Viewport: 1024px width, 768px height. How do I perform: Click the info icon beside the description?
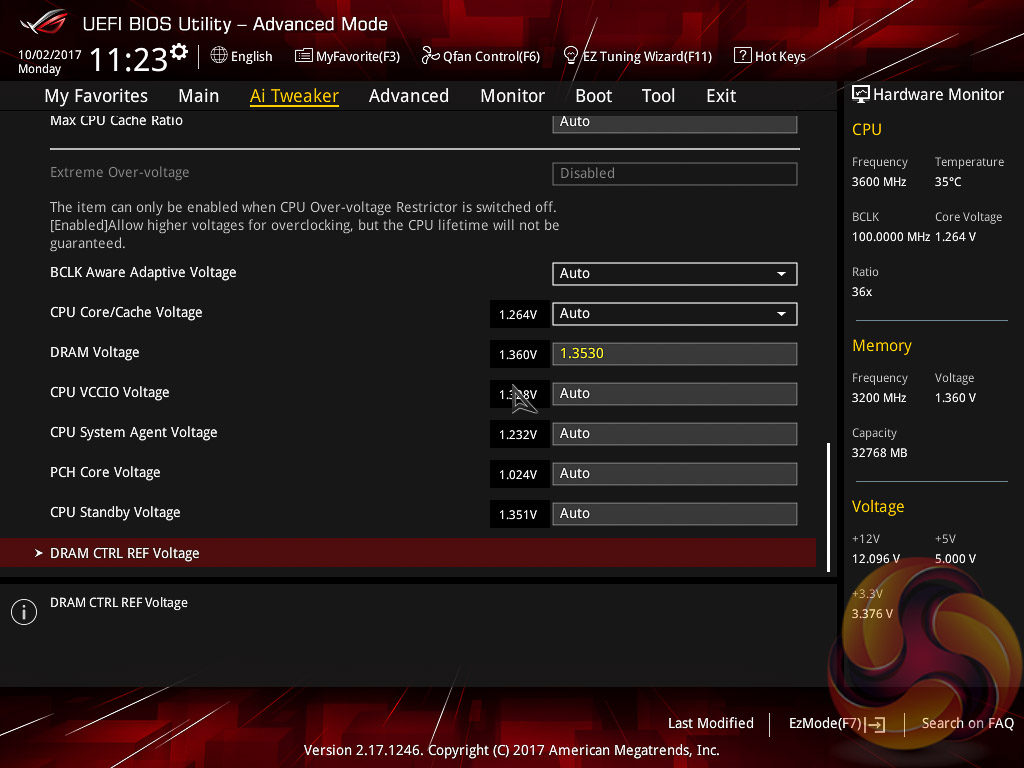point(23,612)
